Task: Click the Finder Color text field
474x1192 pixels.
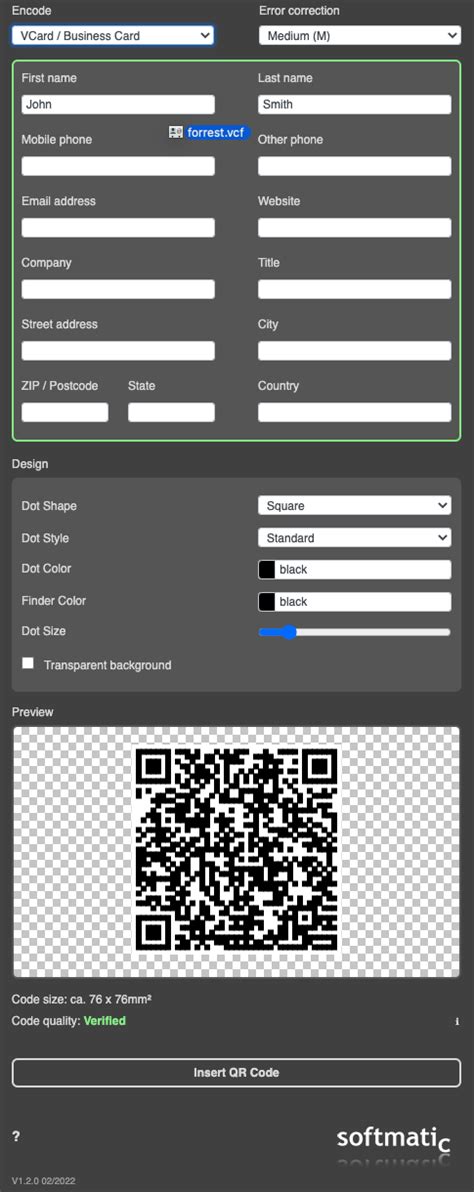Action: tap(363, 601)
